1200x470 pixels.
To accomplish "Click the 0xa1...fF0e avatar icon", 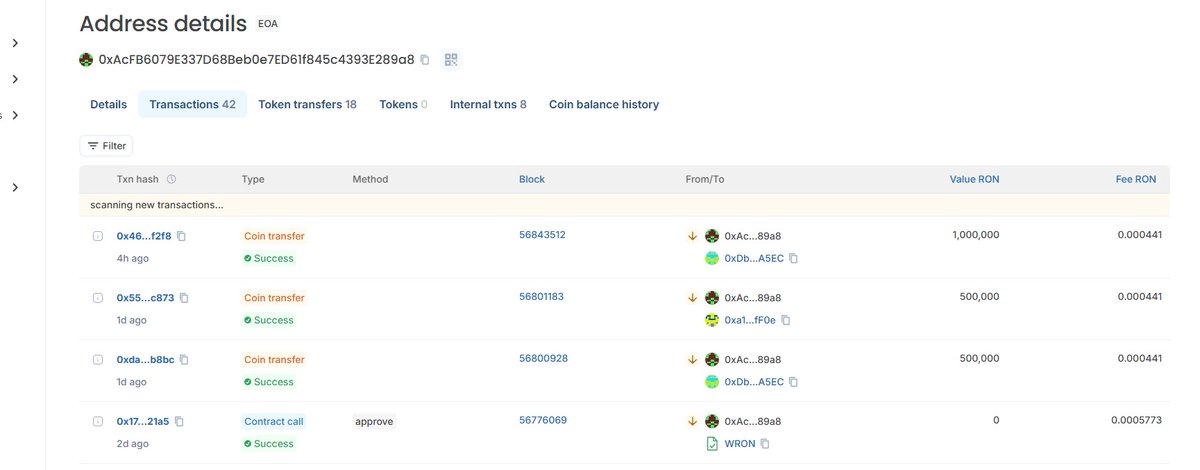I will pos(712,320).
